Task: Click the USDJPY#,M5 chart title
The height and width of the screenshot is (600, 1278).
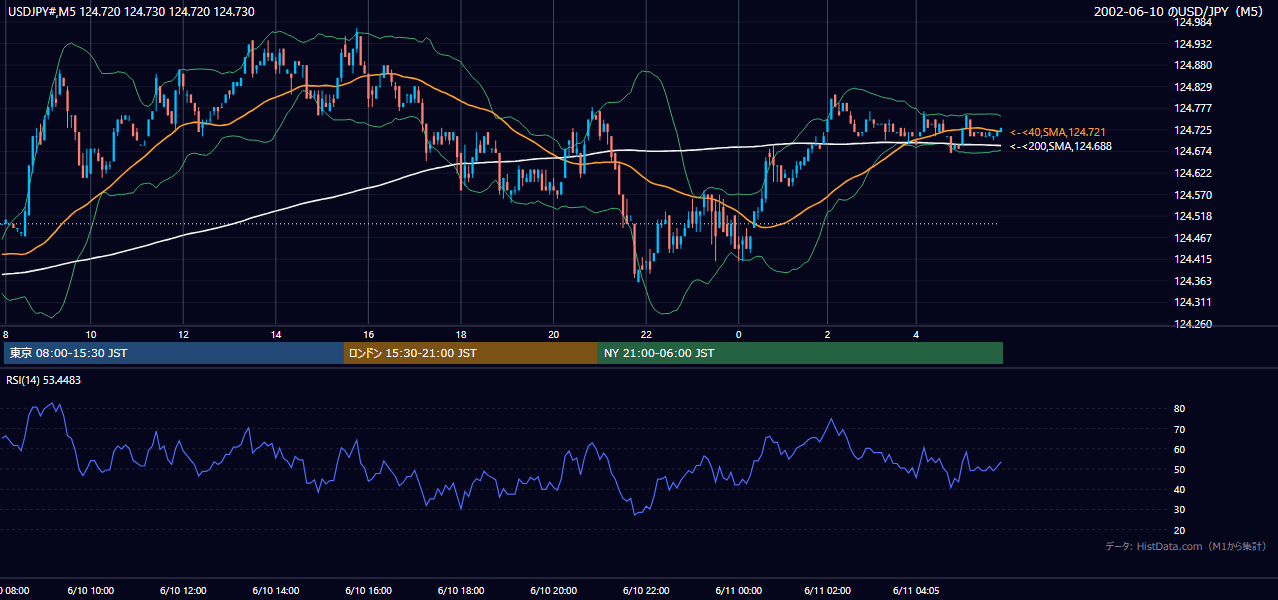Action: (131, 11)
